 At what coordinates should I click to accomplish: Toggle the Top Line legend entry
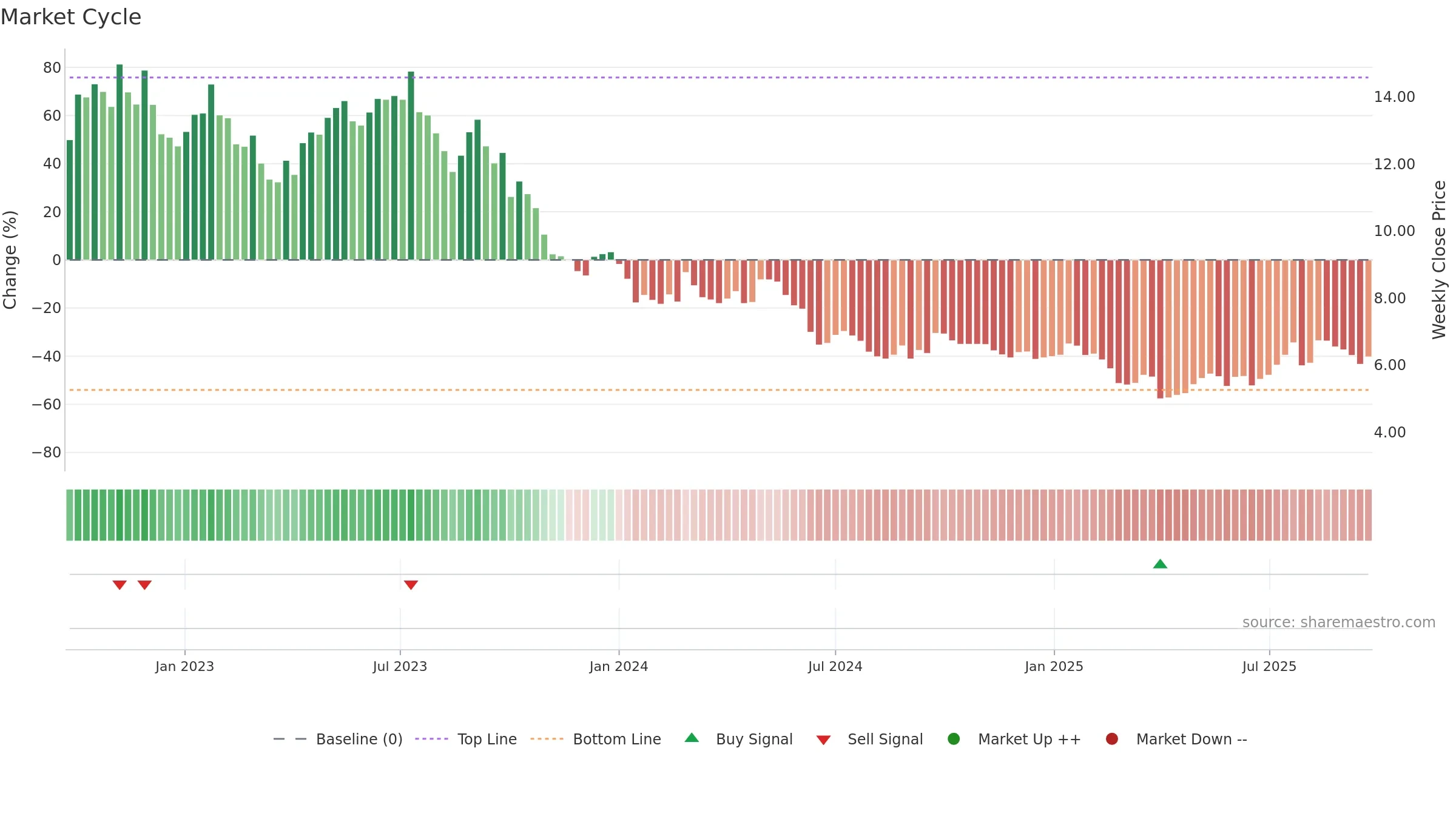click(x=466, y=739)
